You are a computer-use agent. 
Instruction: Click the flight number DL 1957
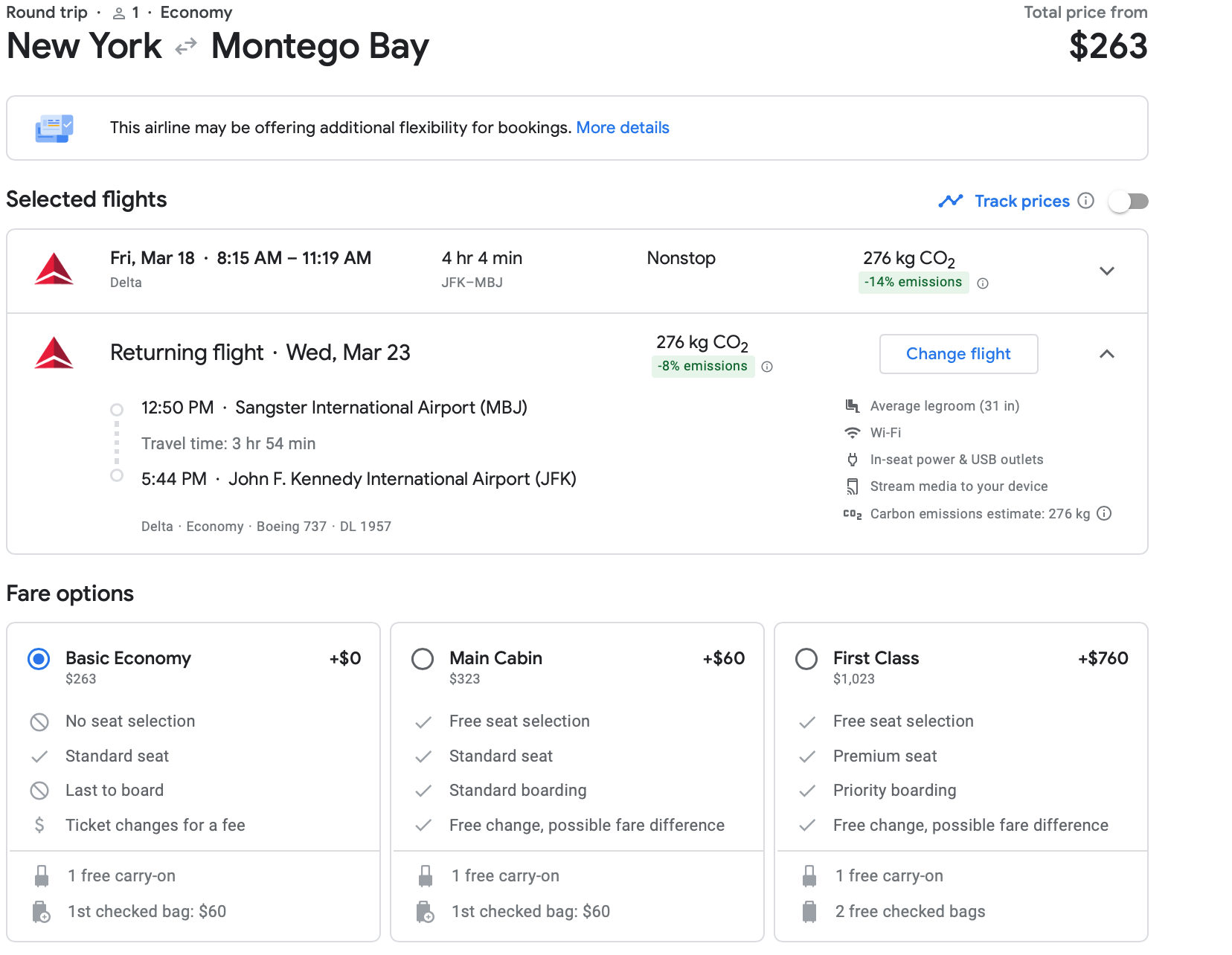click(x=365, y=527)
